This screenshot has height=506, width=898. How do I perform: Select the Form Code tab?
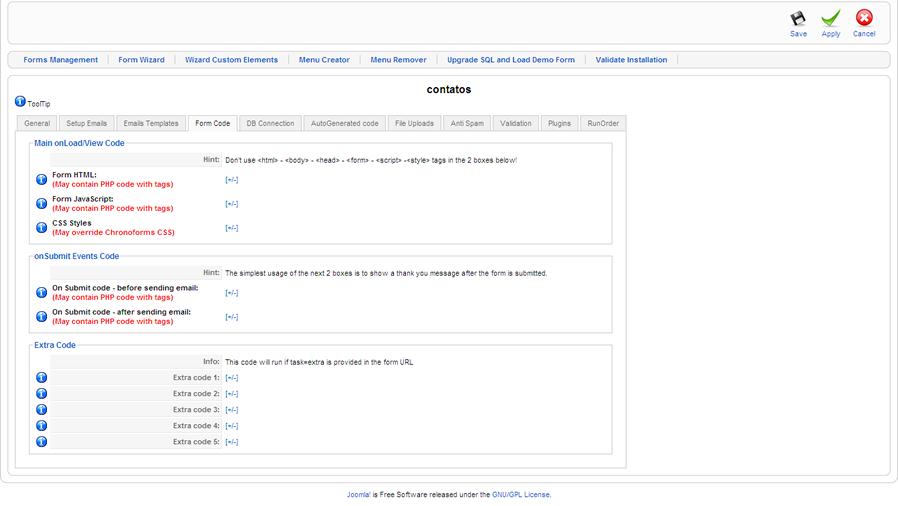click(x=212, y=123)
